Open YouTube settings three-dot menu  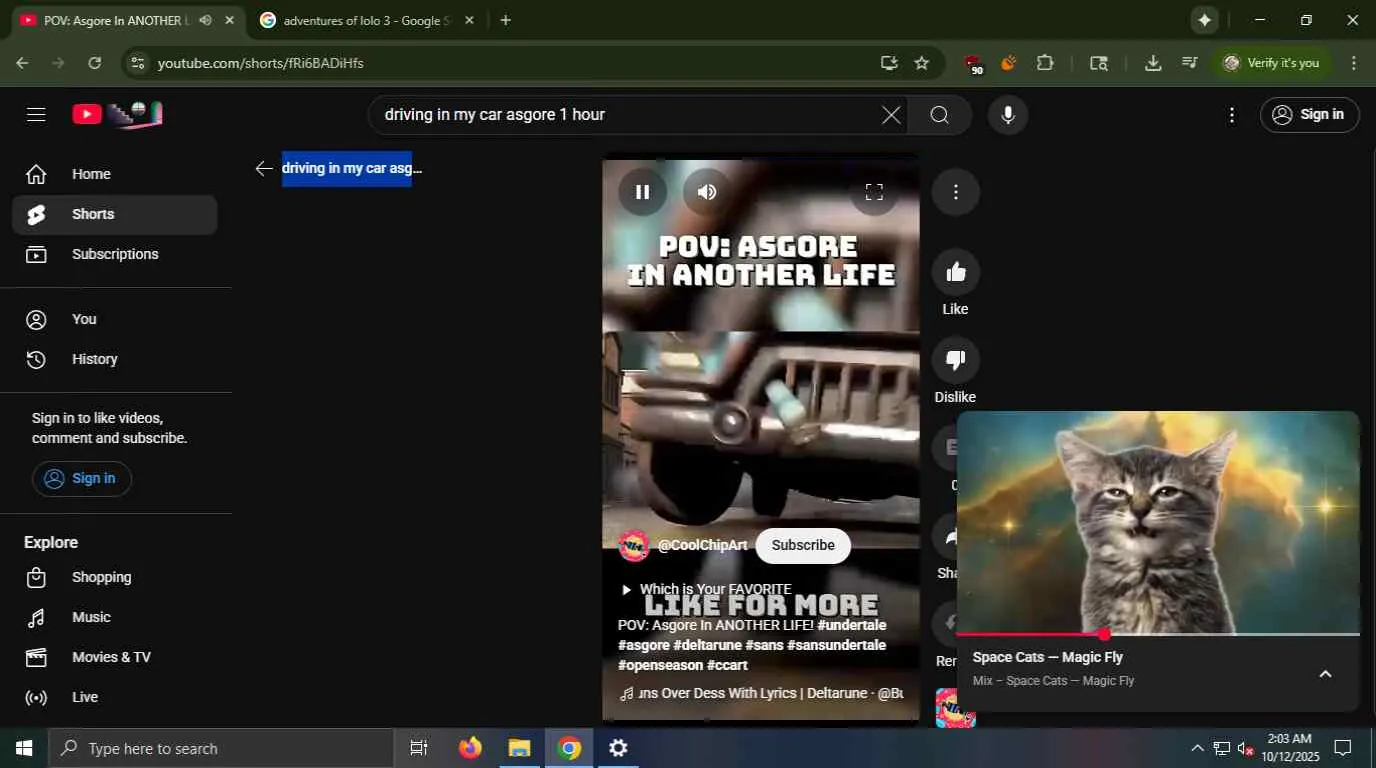click(x=1232, y=115)
